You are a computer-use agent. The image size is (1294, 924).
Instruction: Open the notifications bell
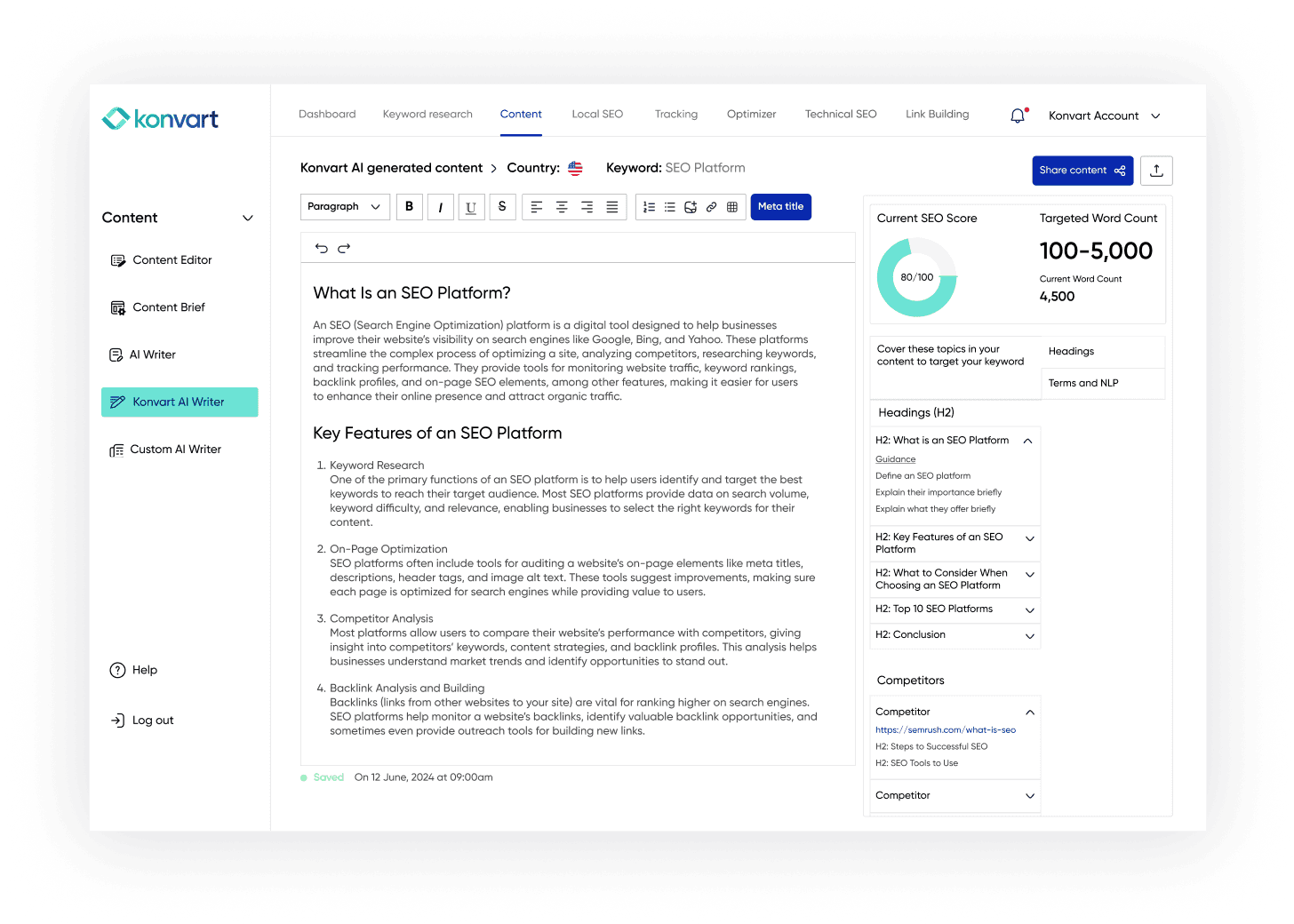1017,115
